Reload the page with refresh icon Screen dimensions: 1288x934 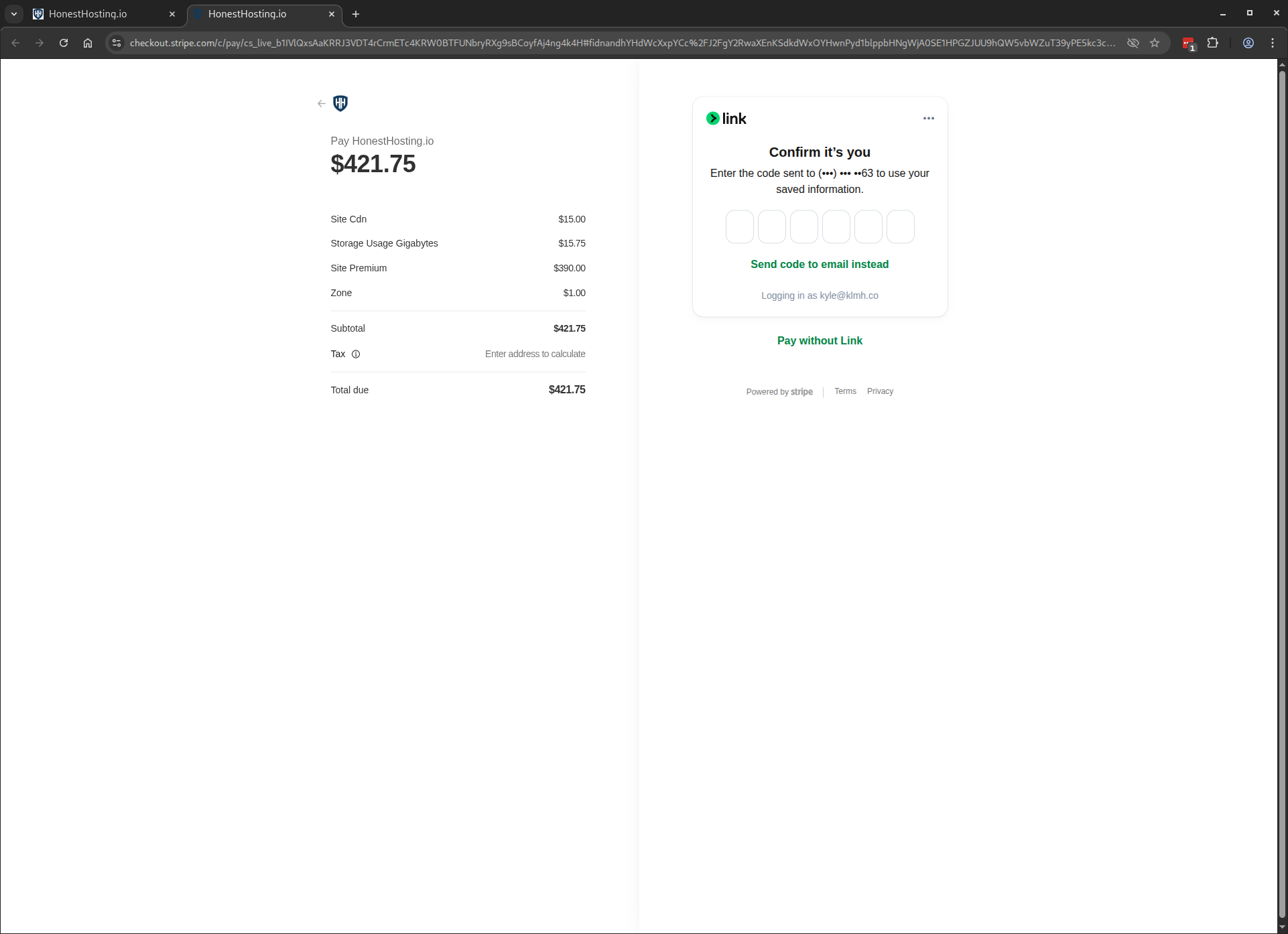(x=64, y=43)
